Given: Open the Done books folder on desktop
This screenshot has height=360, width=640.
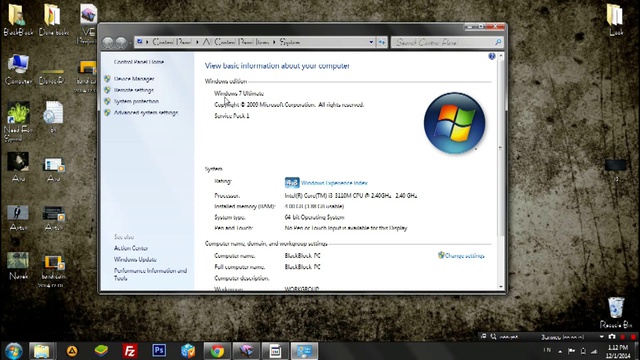Looking at the screenshot, I should coord(53,20).
